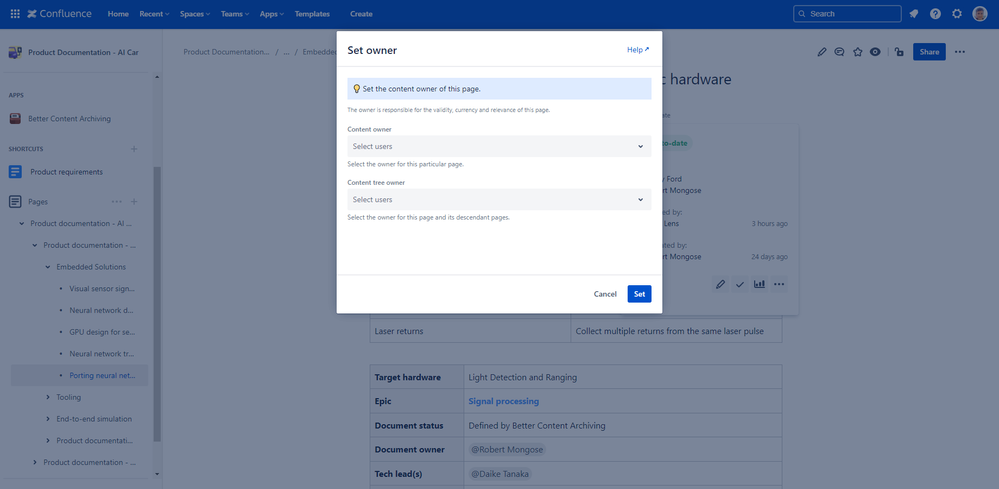Click the Light Detection and Ranging cell
Viewport: 999px width, 489px height.
pyautogui.click(x=622, y=377)
